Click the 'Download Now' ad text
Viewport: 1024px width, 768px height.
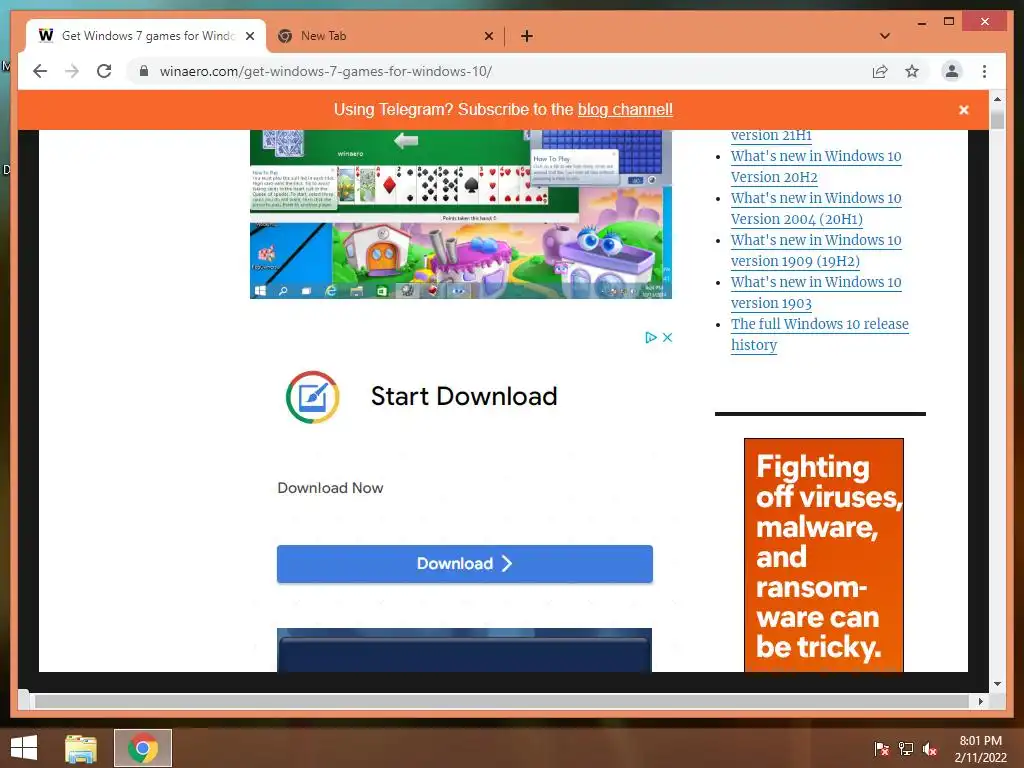coord(330,488)
